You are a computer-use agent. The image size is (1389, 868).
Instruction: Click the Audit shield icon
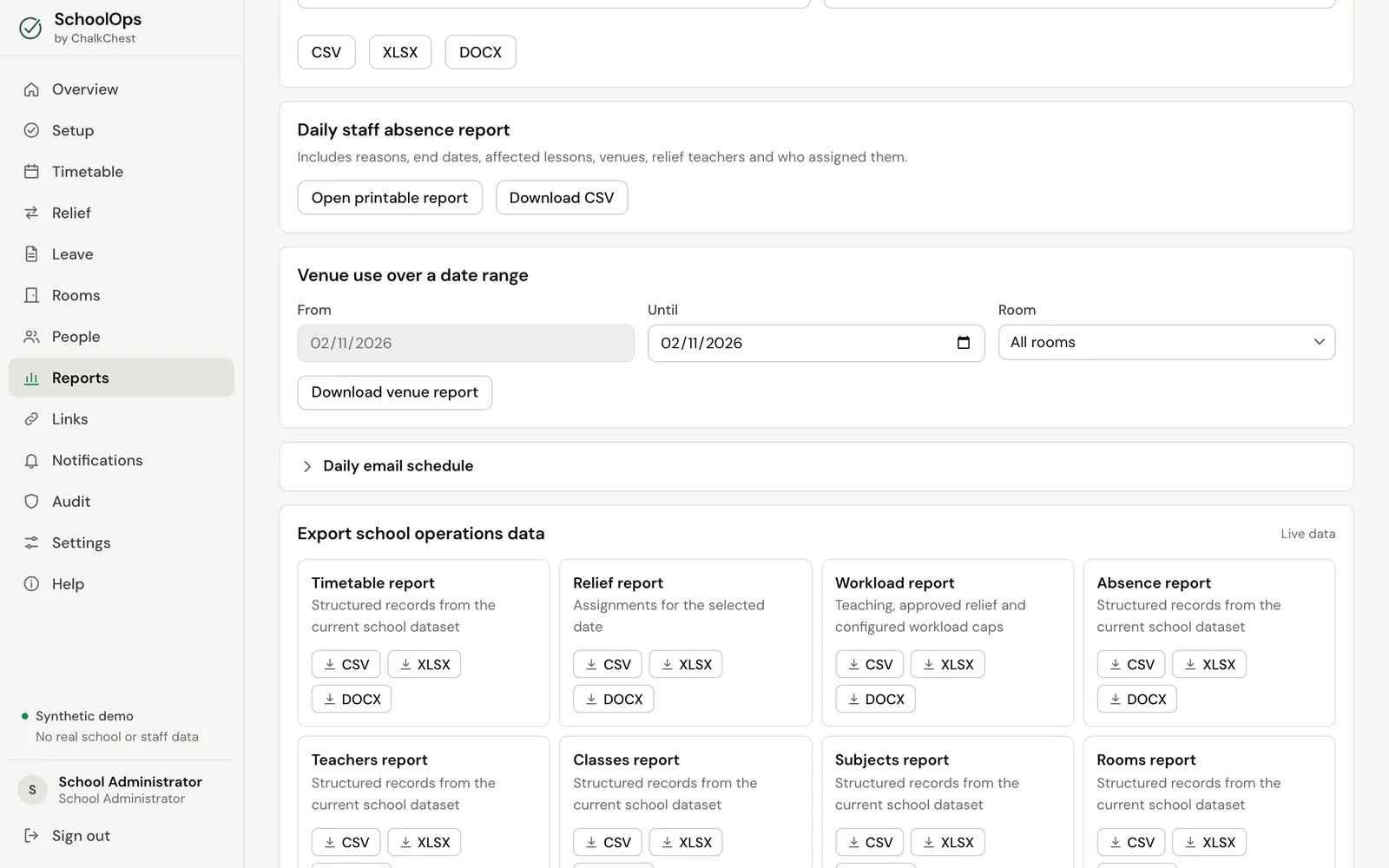tap(31, 502)
